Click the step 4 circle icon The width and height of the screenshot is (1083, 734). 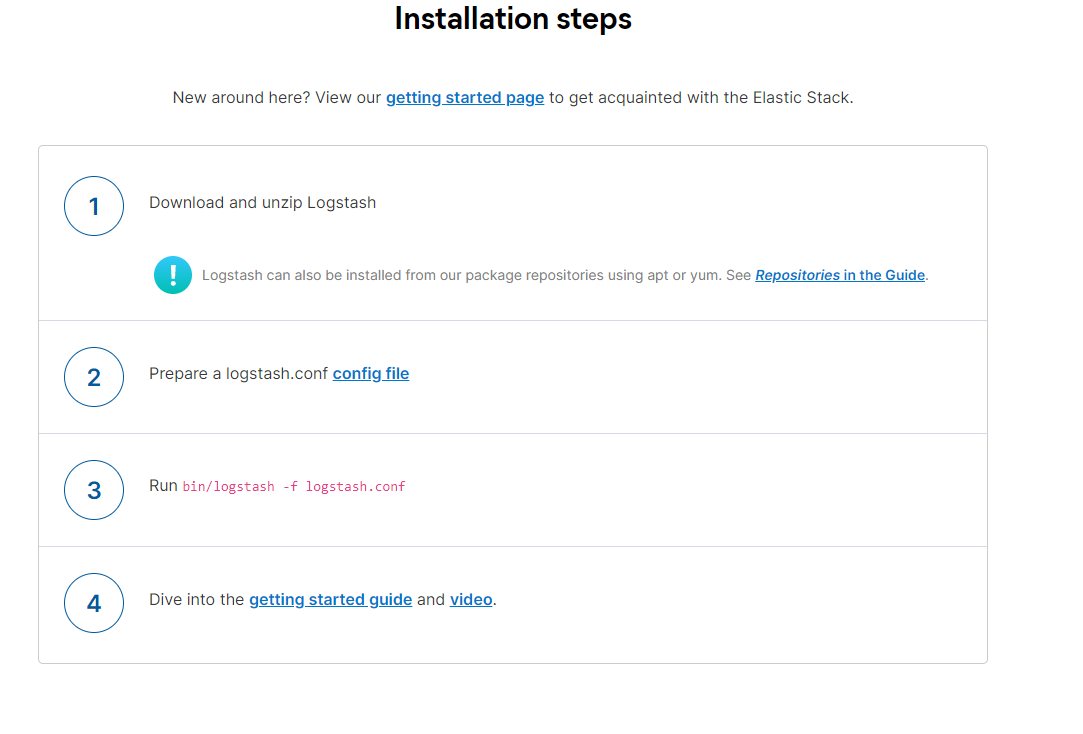tap(94, 603)
